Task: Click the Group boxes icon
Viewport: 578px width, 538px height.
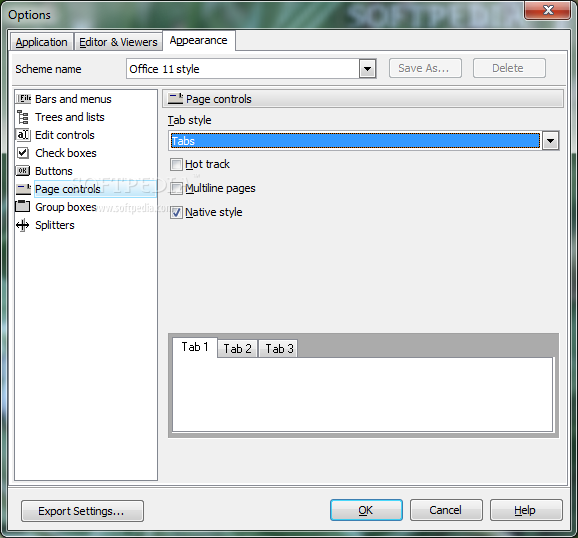Action: pyautogui.click(x=23, y=206)
